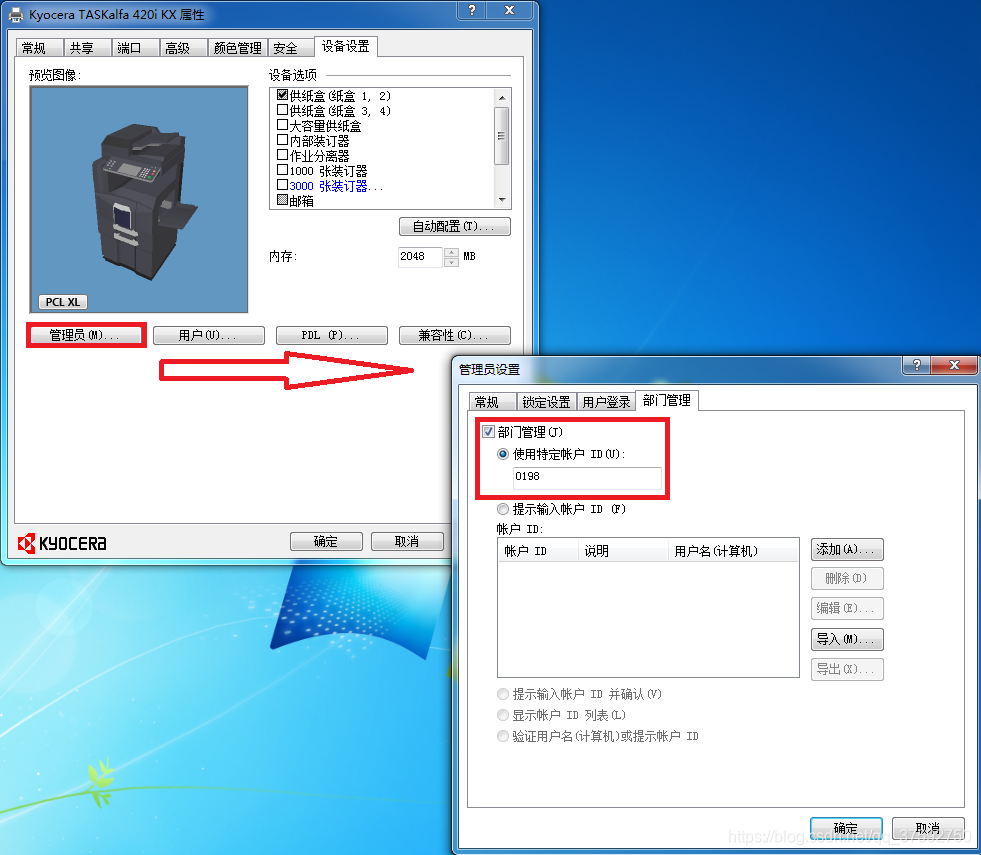The width and height of the screenshot is (981, 855).
Task: Open PDL (P)... settings
Action: 332,335
